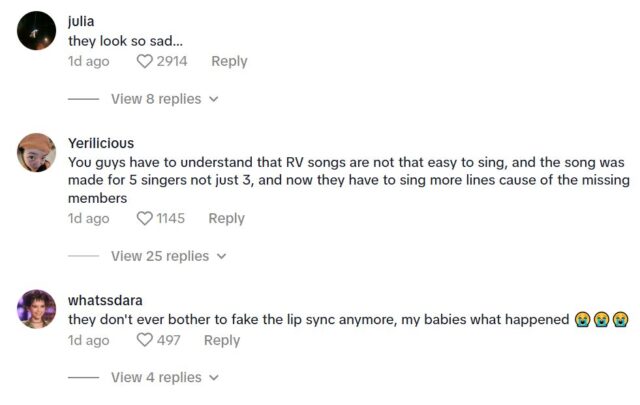Screen dimensions: 640x405
Task: Click the chevron beside View 25 replies
Action: 222,257
